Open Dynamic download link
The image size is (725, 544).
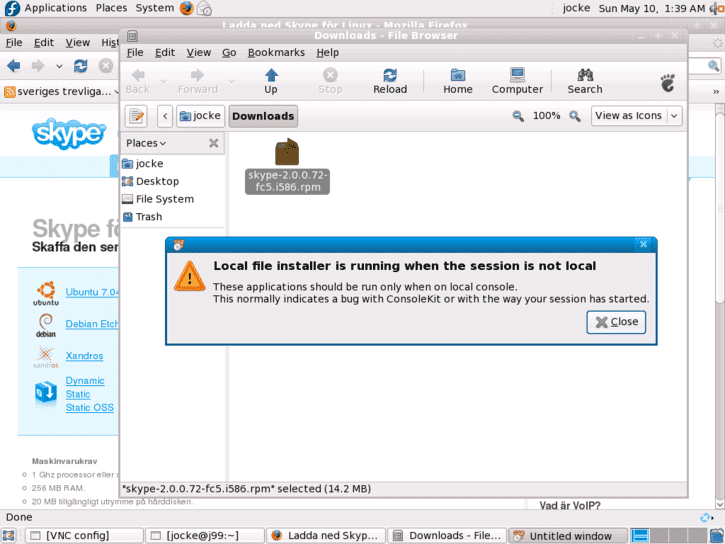85,381
